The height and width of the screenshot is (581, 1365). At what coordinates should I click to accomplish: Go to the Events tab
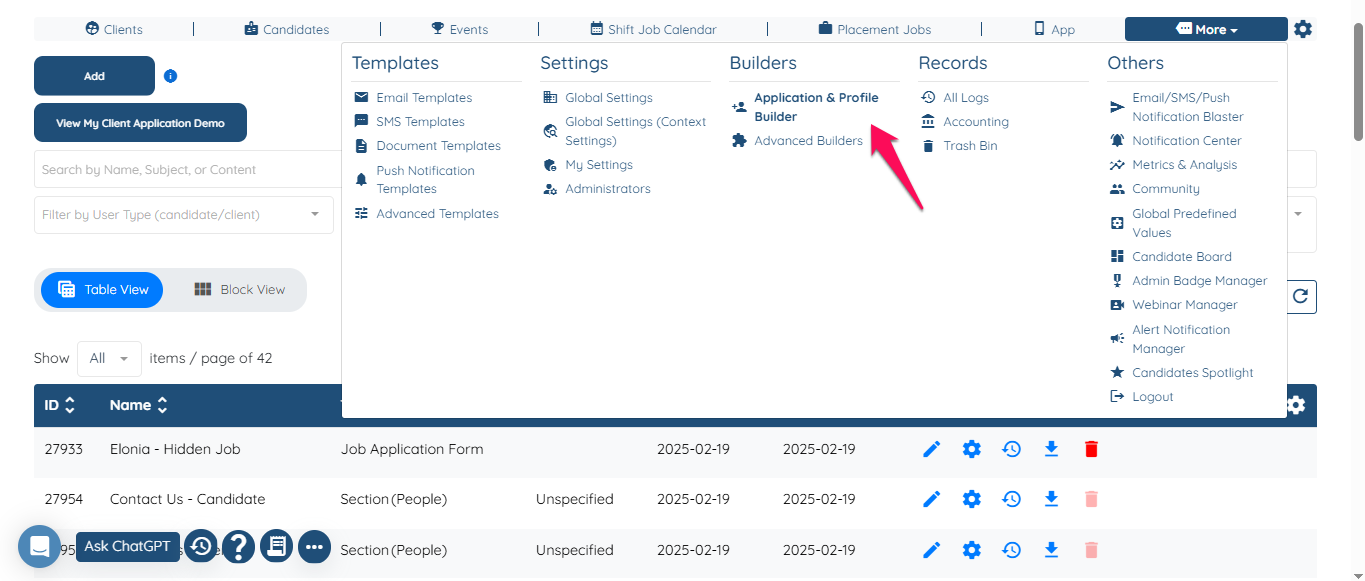coord(459,29)
